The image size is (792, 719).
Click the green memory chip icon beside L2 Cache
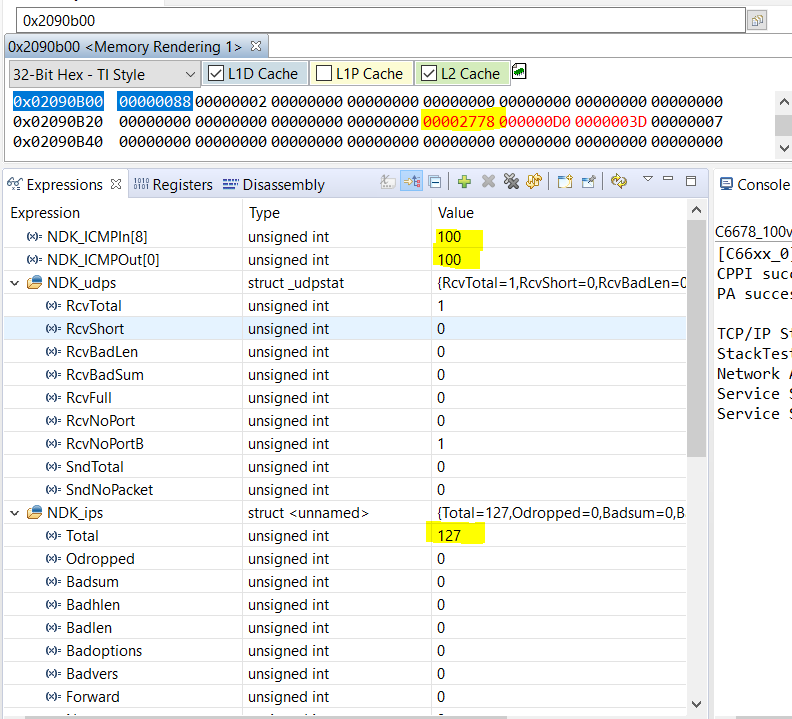519,72
